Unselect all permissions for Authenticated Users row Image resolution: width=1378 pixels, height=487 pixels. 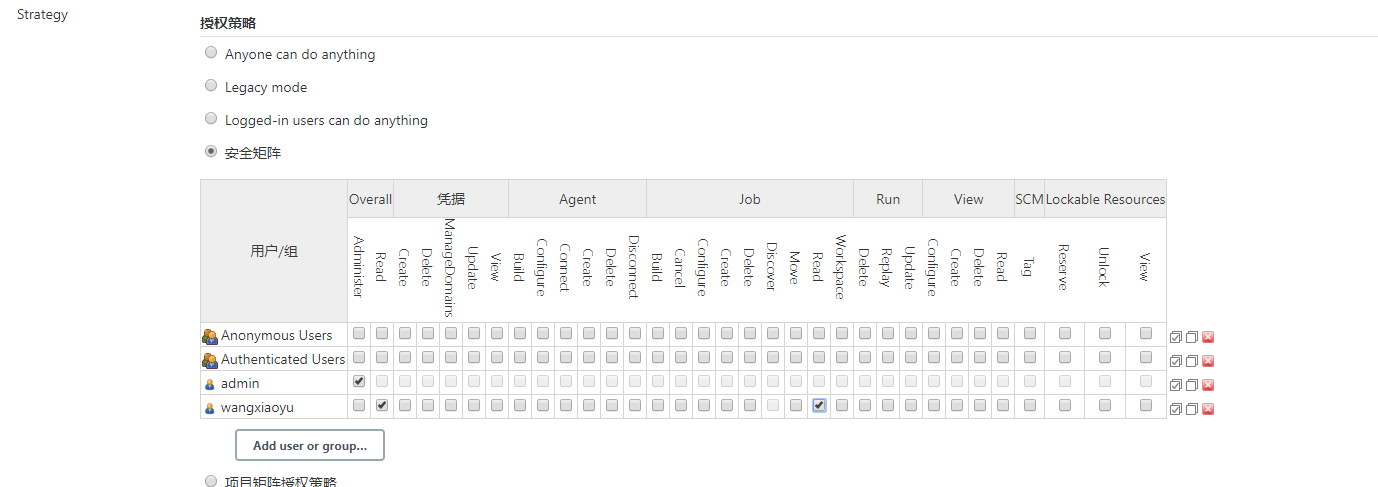pos(1192,361)
